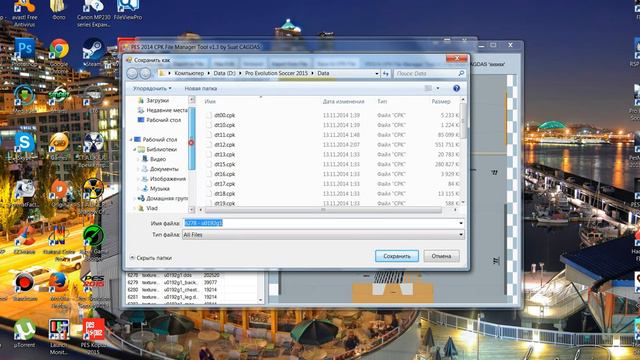The width and height of the screenshot is (640, 360).
Task: Open Origin desktop shortcut
Action: pyautogui.click(x=59, y=191)
